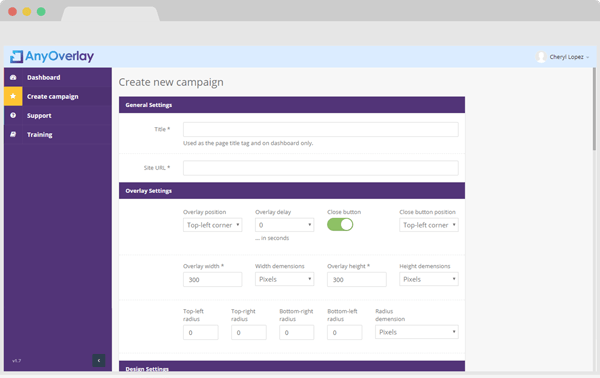Image resolution: width=600 pixels, height=378 pixels.
Task: Focus the Site URL input field
Action: click(321, 168)
